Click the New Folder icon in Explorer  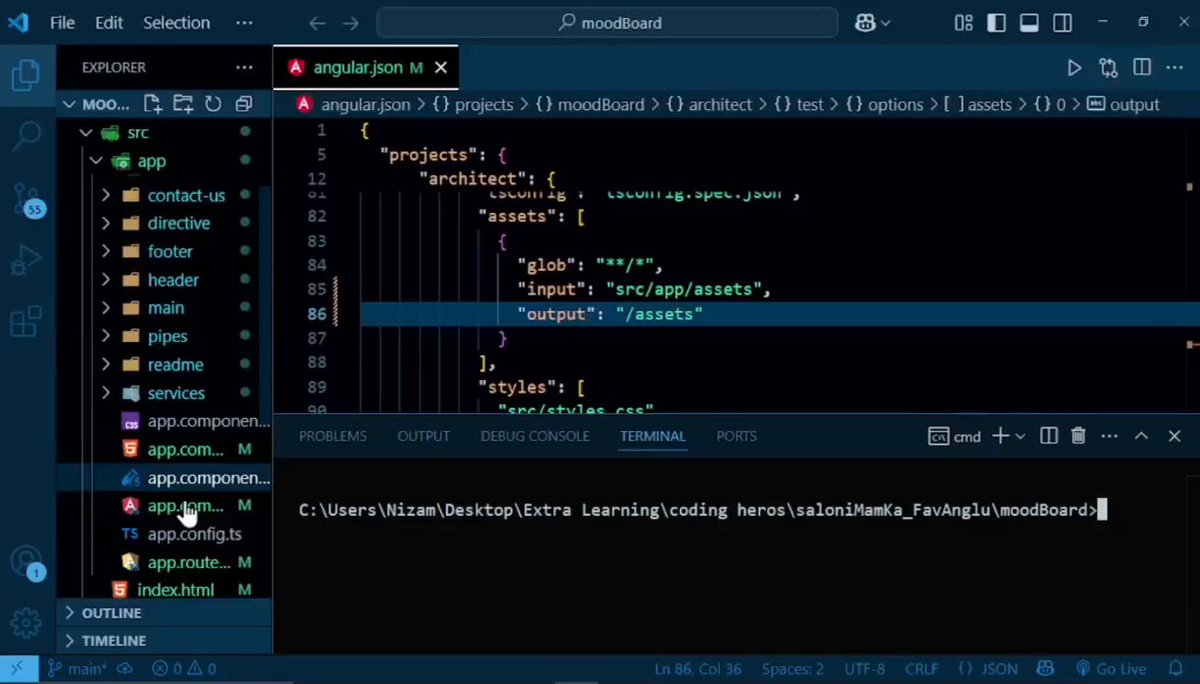click(183, 103)
